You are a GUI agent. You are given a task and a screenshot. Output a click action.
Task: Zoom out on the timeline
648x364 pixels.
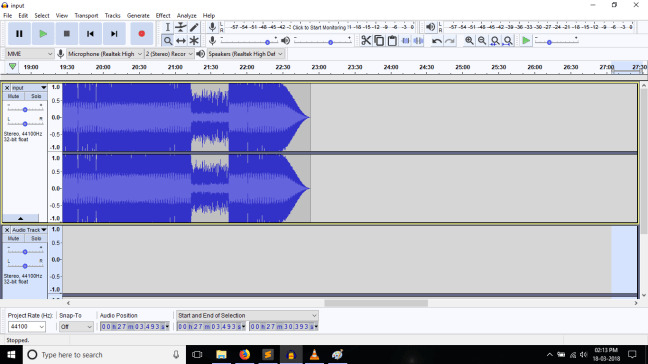click(x=482, y=40)
